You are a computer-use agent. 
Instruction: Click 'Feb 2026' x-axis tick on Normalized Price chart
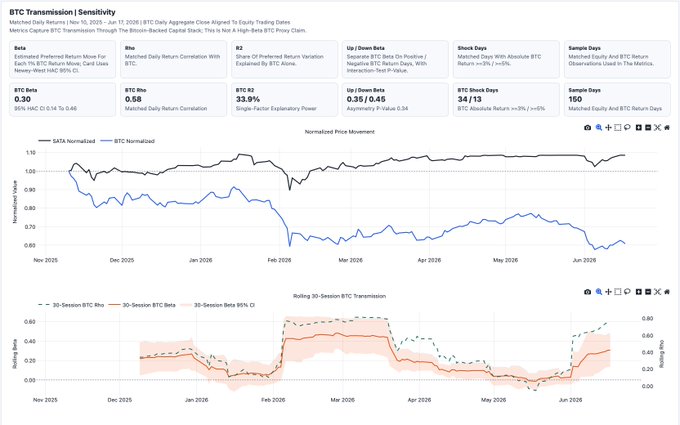pyautogui.click(x=279, y=260)
